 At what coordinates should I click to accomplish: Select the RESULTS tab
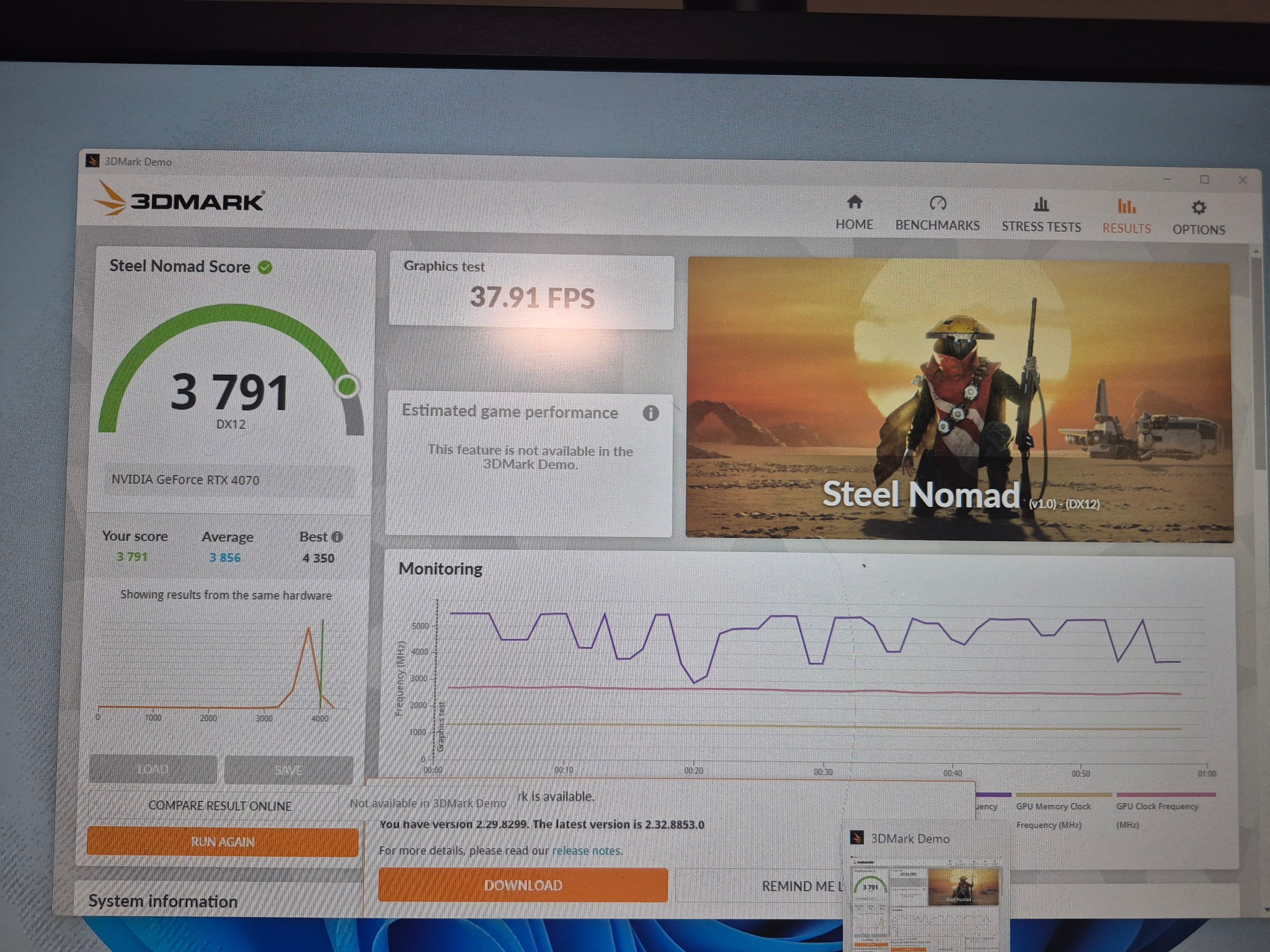[1126, 216]
